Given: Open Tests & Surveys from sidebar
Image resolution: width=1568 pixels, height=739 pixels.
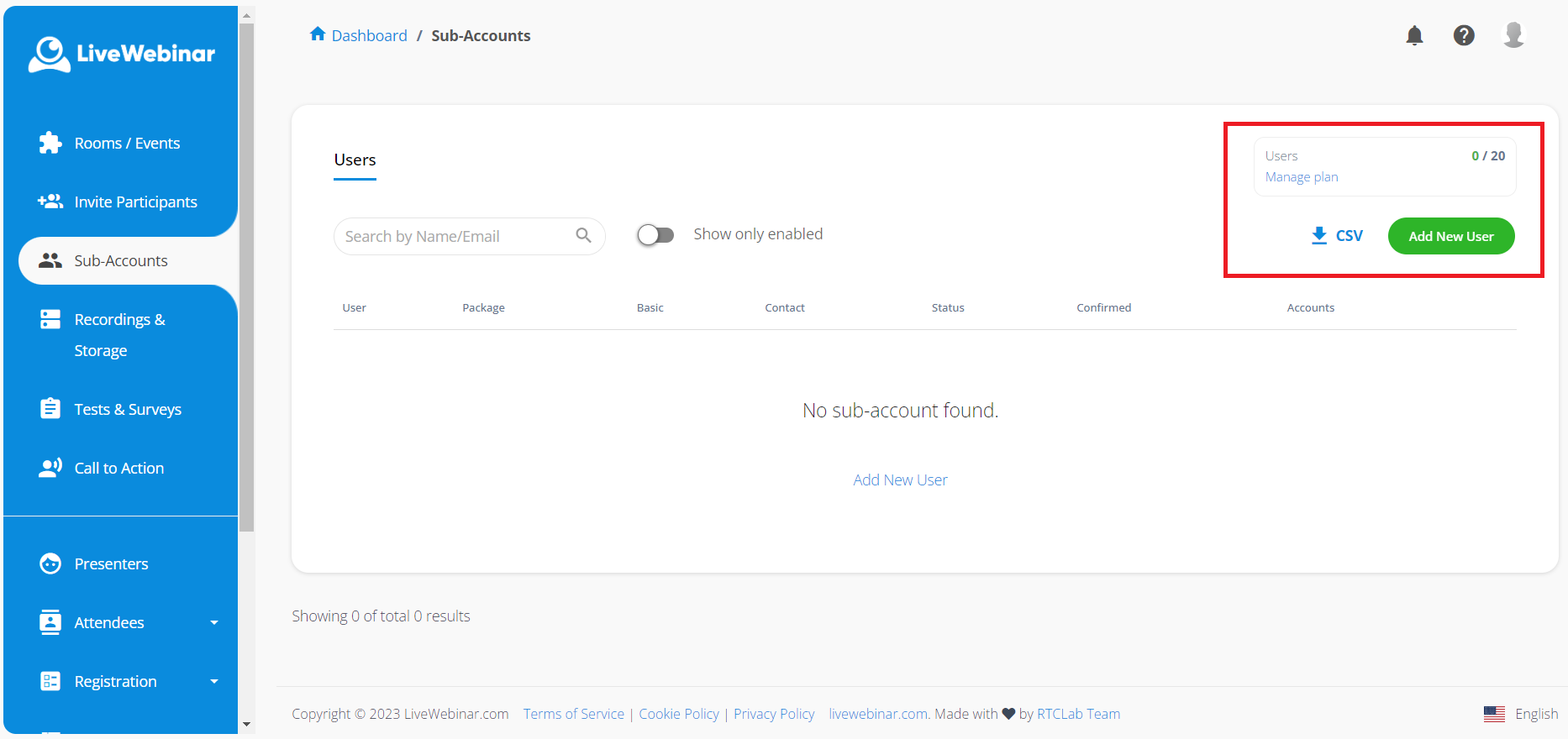Looking at the screenshot, I should pyautogui.click(x=128, y=410).
